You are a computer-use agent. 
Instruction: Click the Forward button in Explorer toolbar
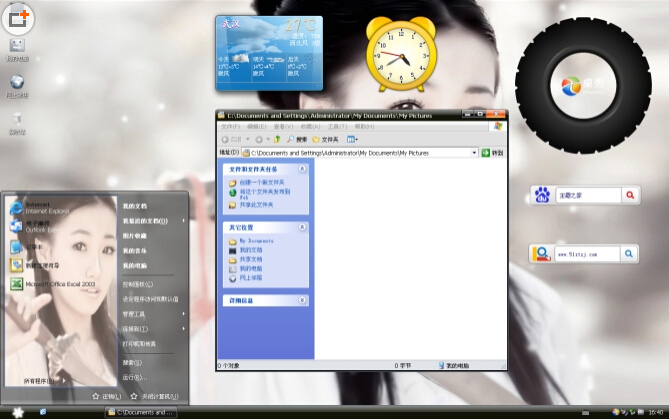coord(259,139)
